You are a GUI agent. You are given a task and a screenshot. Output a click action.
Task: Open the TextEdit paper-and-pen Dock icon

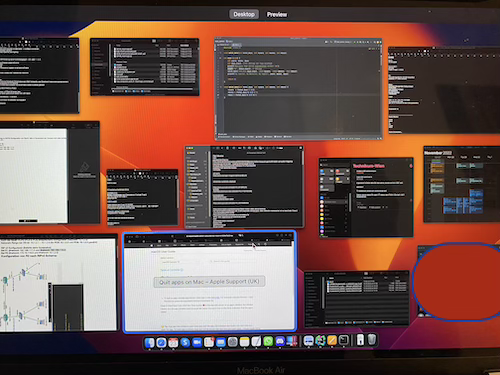click(256, 342)
